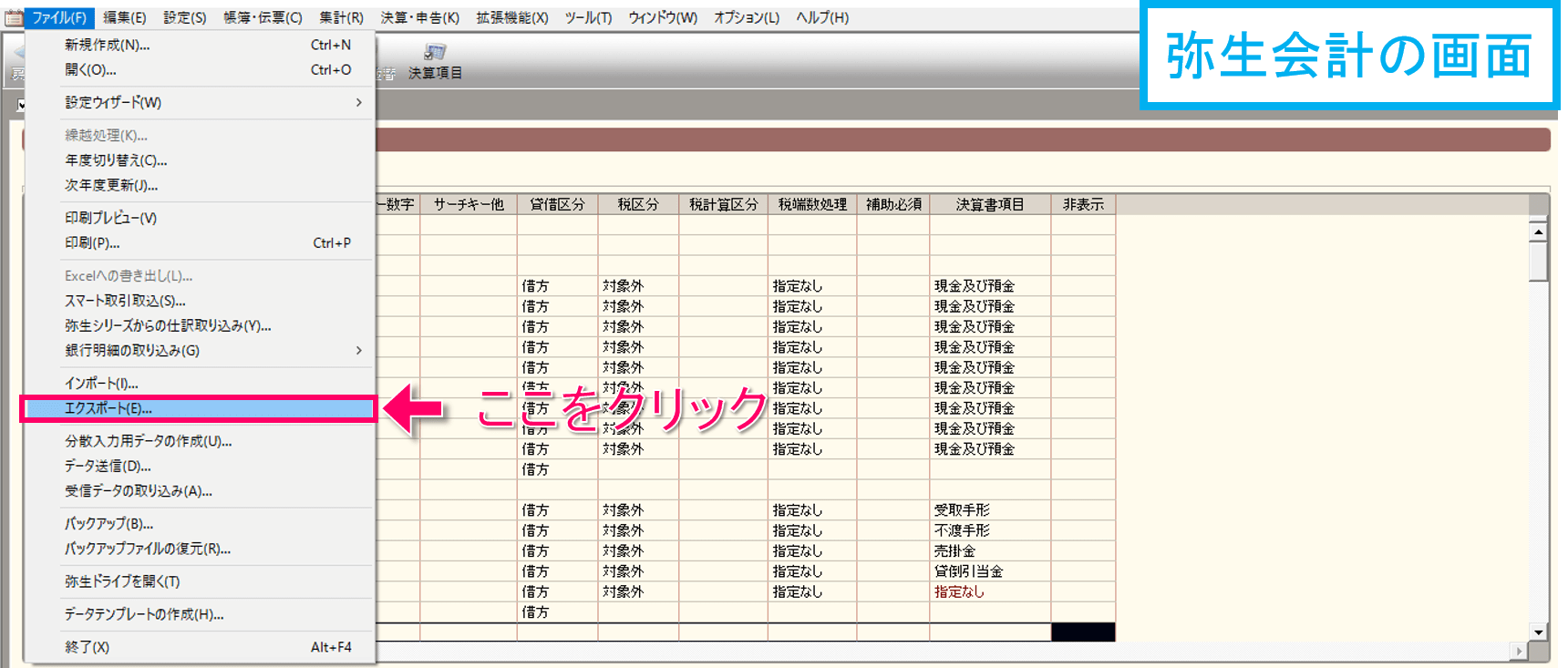The height and width of the screenshot is (668, 1568).
Task: Expand the 設定ウィザード submenu arrow
Action: click(x=358, y=102)
